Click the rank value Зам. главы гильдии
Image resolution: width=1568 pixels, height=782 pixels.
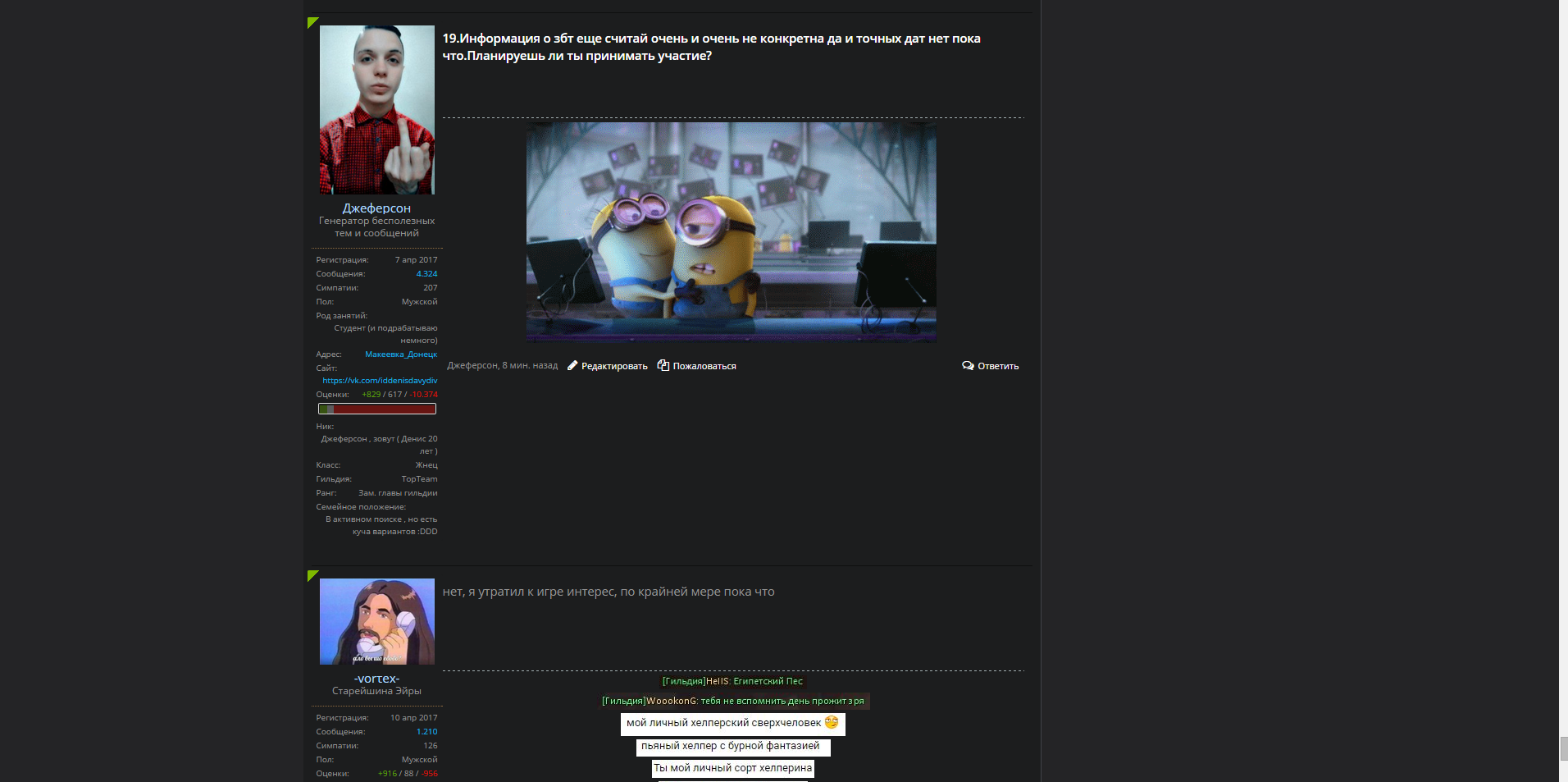398,493
